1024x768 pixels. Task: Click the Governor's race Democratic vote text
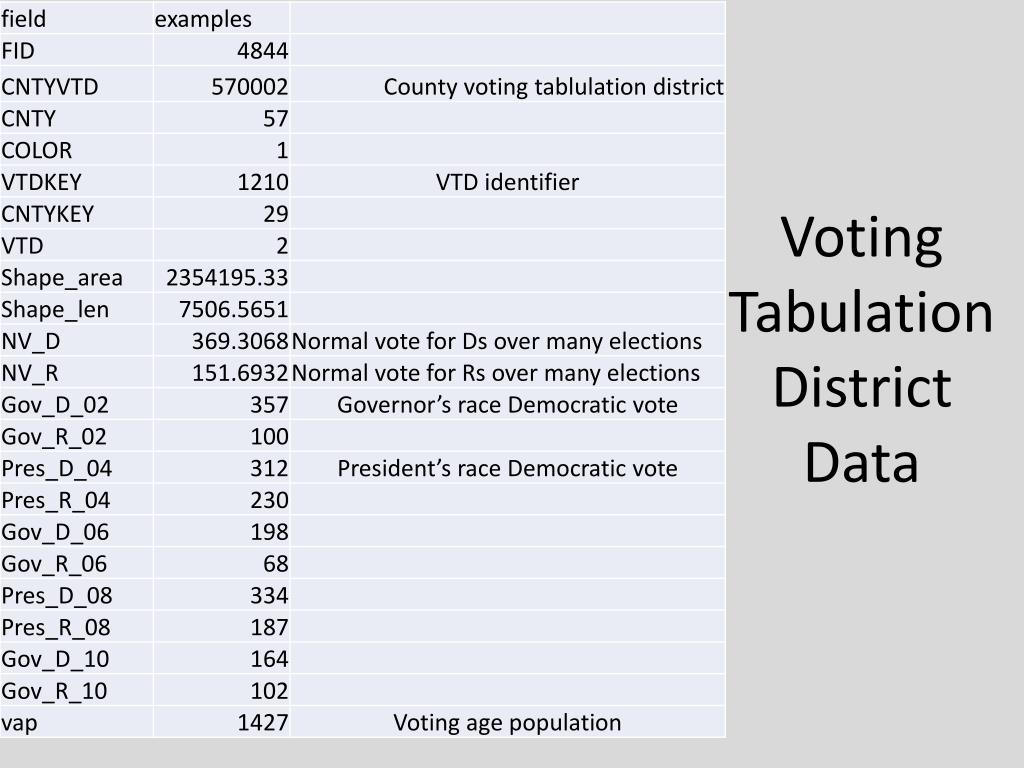507,404
